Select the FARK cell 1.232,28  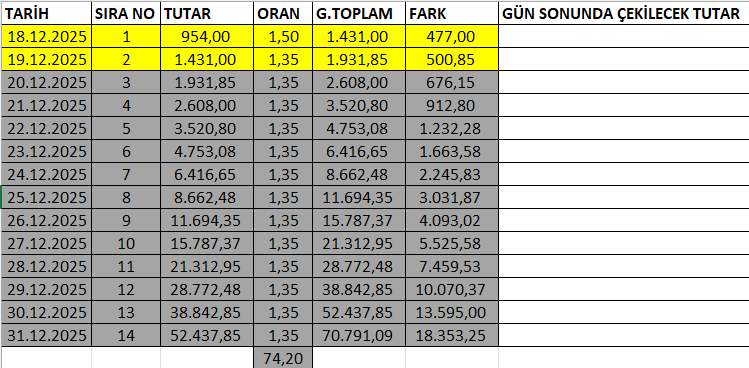coord(452,128)
